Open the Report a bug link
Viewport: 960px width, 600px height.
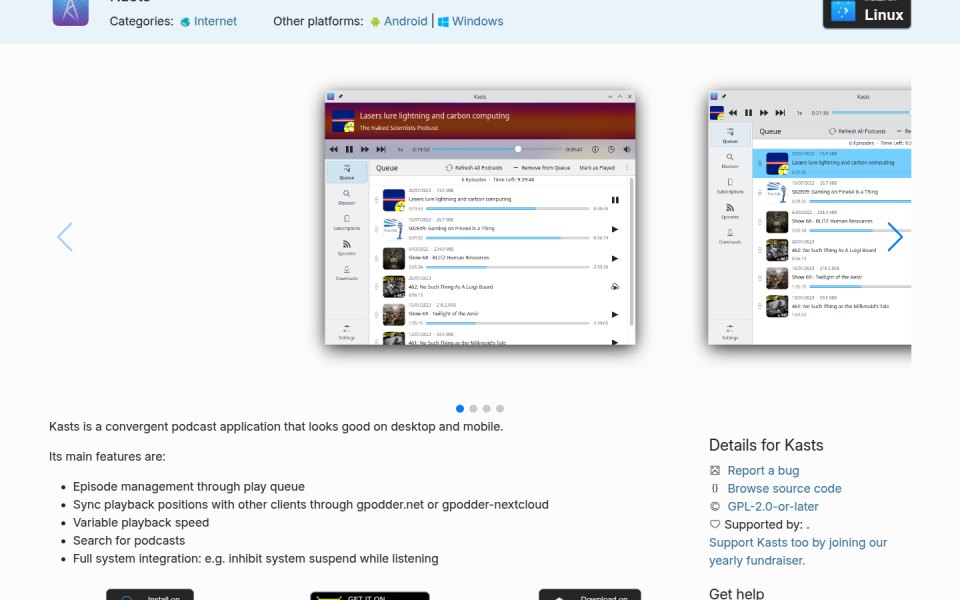click(763, 470)
